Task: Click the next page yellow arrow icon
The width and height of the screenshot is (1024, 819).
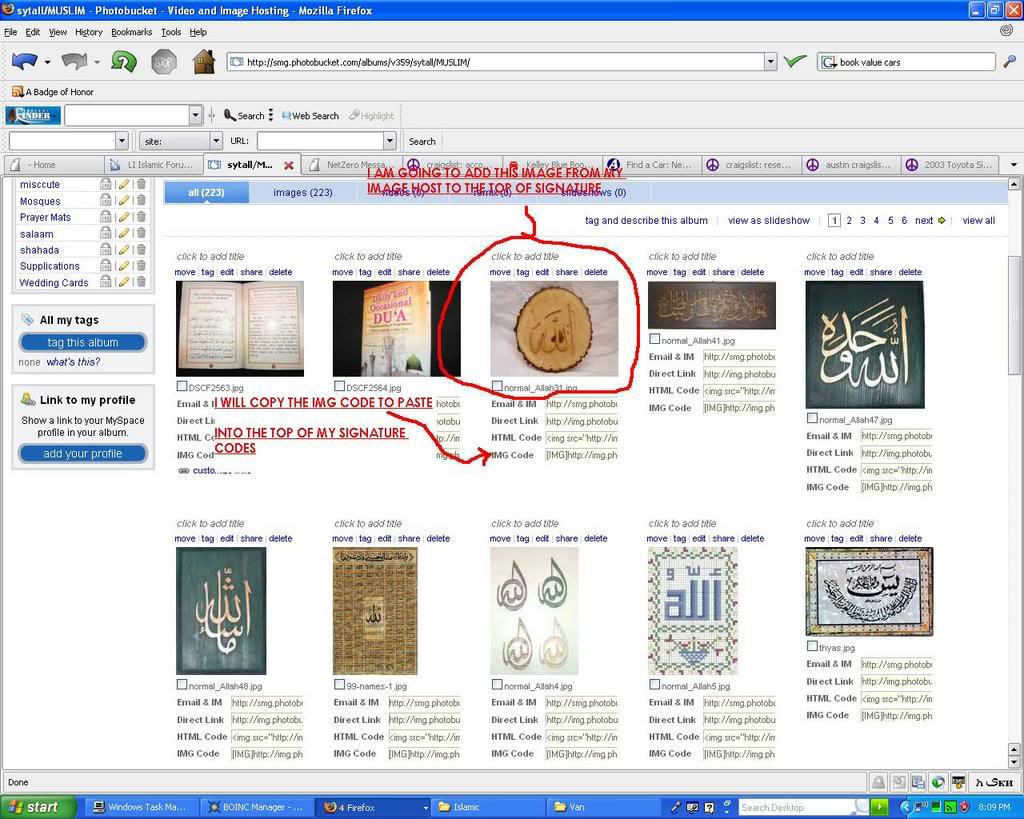Action: tap(941, 221)
